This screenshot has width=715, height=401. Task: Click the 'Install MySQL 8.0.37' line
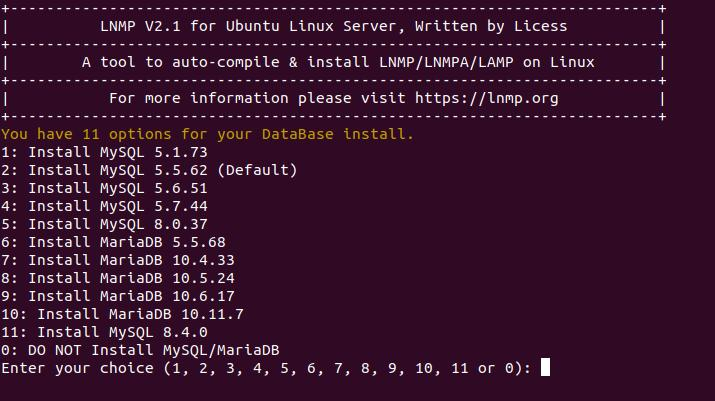(x=104, y=224)
